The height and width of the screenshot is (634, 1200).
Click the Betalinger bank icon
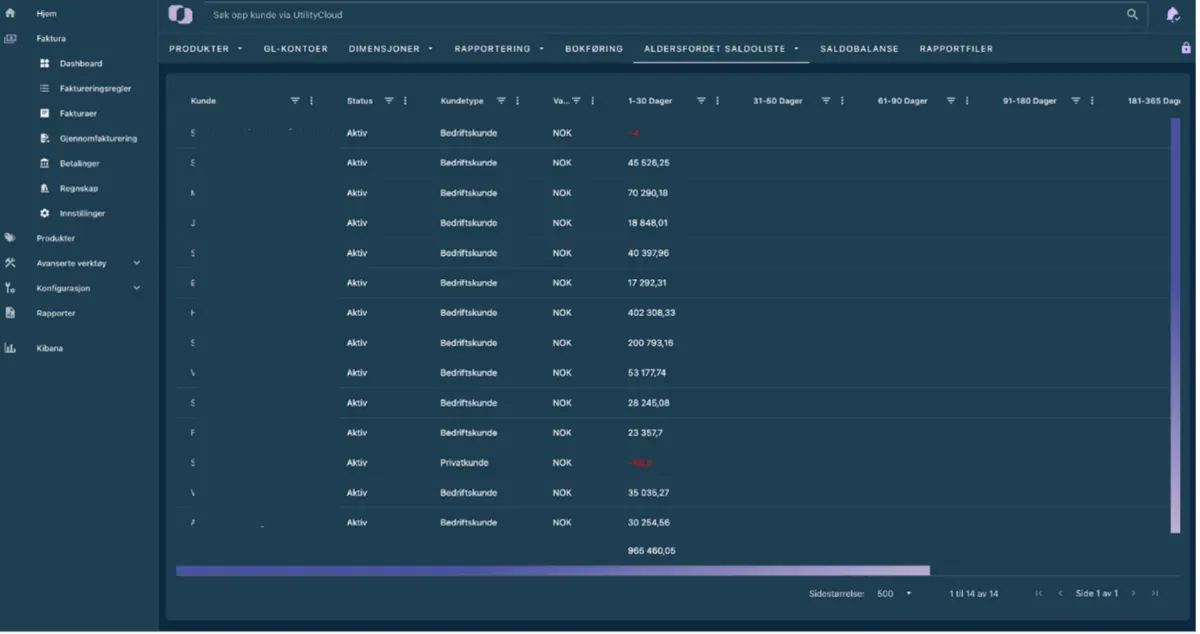click(x=45, y=164)
